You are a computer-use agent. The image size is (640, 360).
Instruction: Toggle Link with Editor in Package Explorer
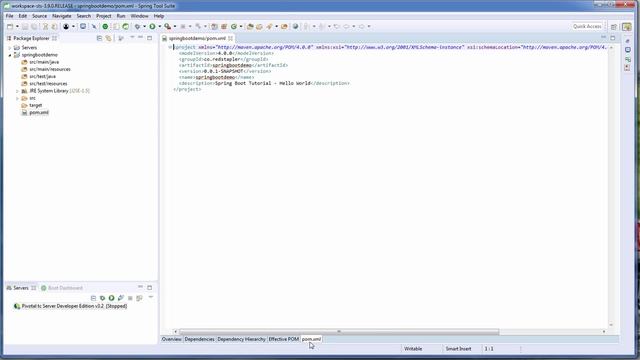pos(108,38)
